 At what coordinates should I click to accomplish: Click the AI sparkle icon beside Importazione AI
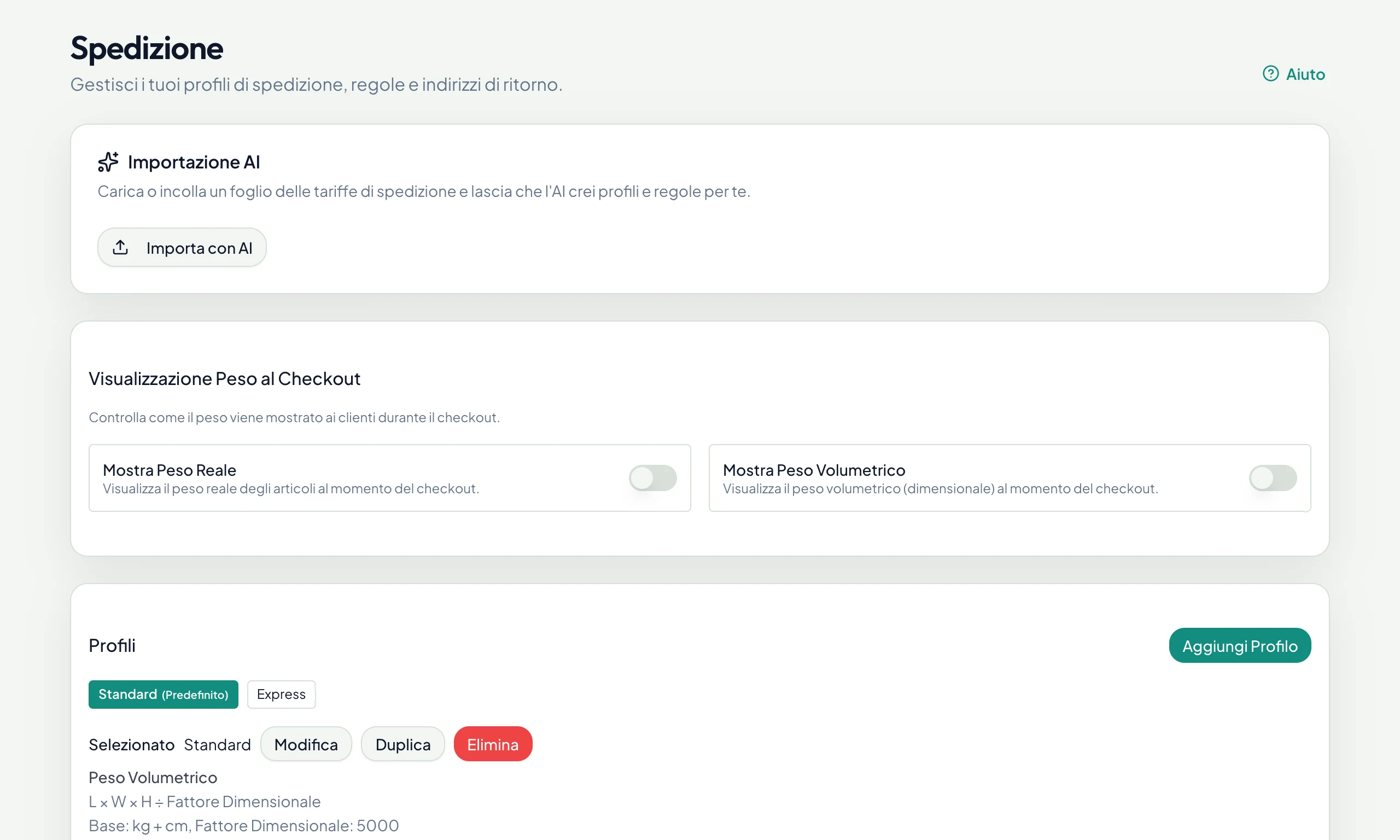point(108,162)
